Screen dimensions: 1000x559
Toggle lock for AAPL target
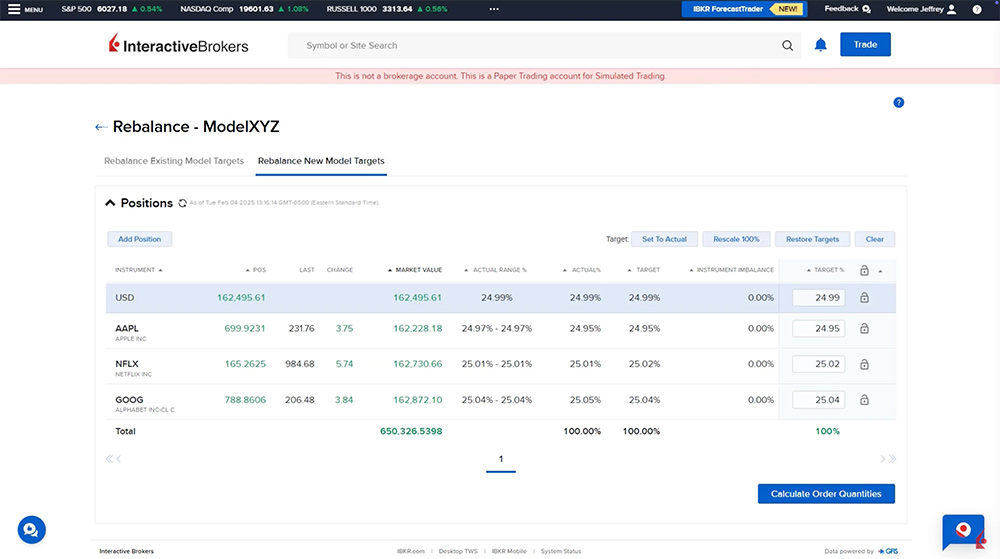tap(864, 328)
